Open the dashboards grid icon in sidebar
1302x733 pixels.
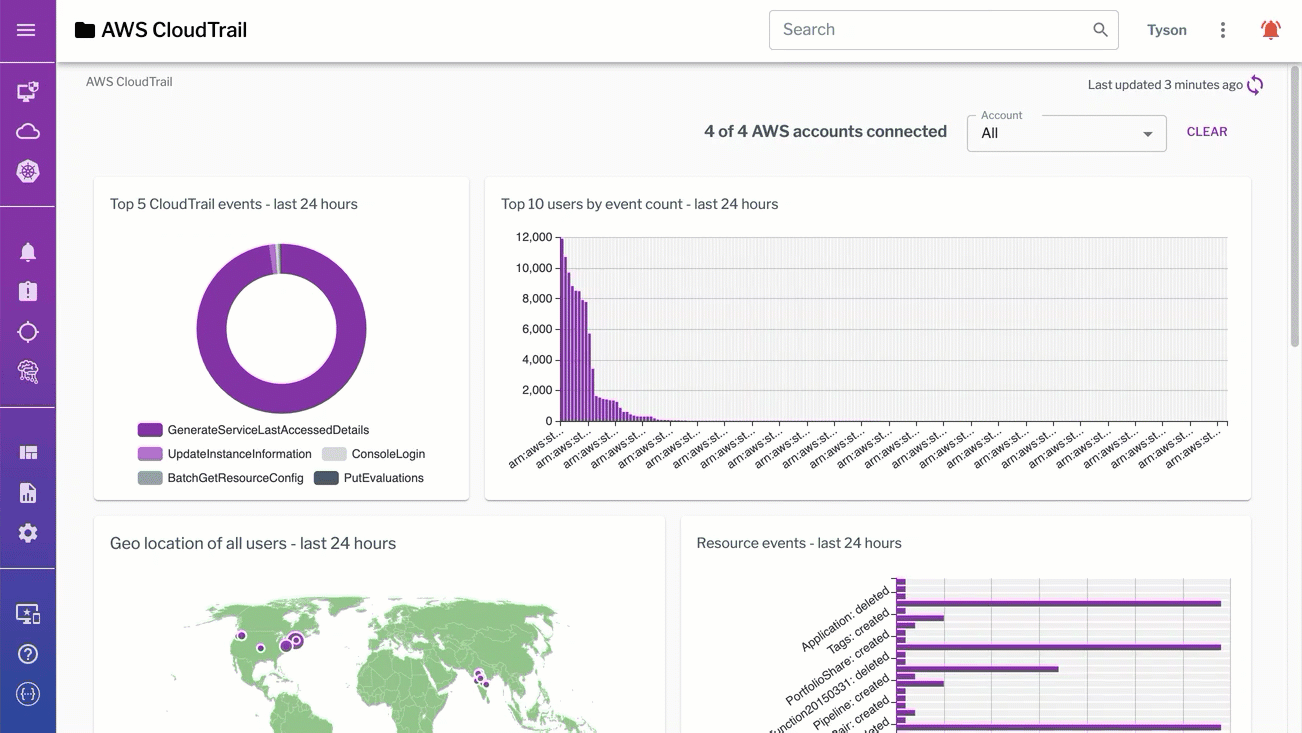[x=28, y=453]
